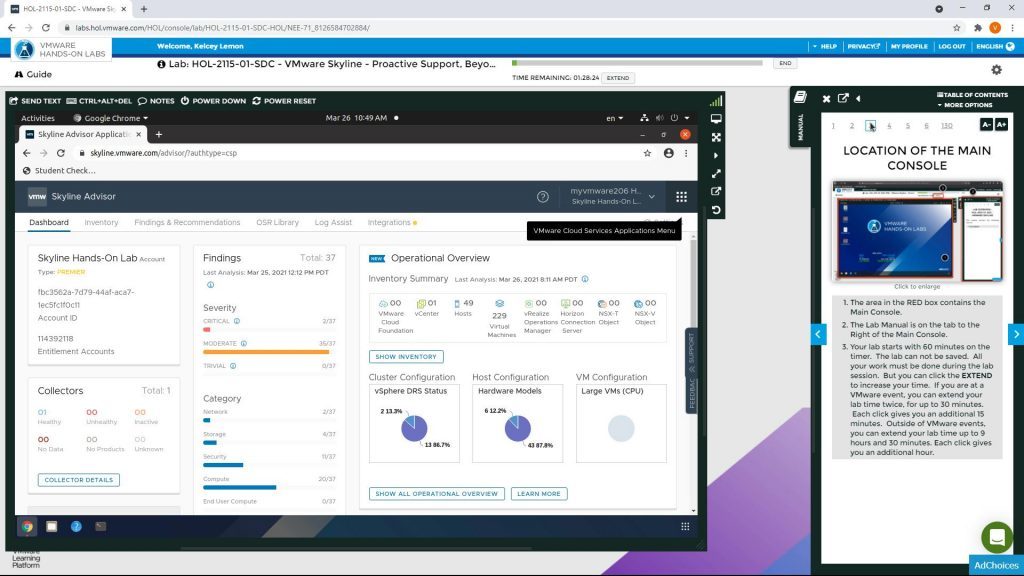Click Show All Operational Overview button

click(x=436, y=494)
